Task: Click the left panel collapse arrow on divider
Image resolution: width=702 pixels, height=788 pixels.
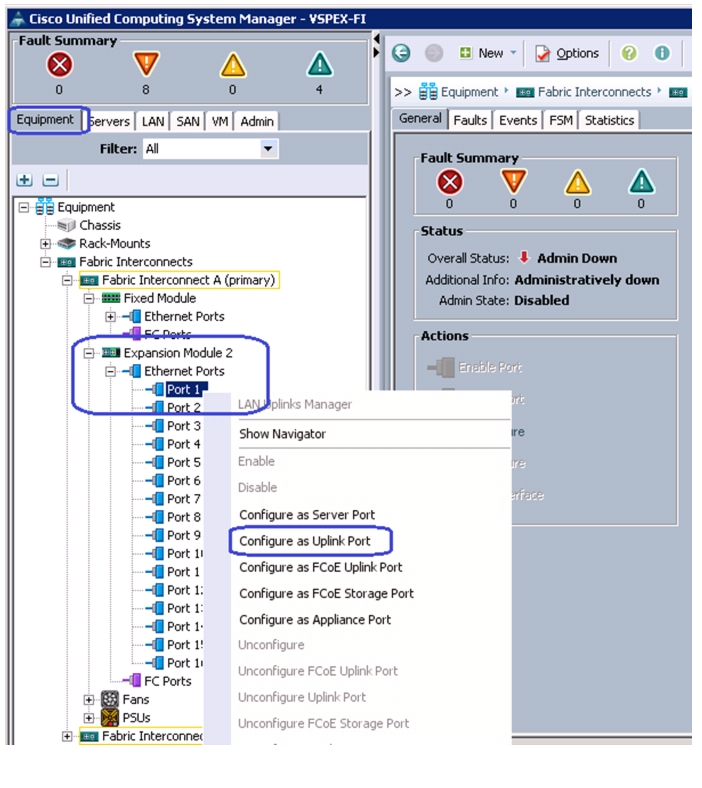Action: pos(376,38)
